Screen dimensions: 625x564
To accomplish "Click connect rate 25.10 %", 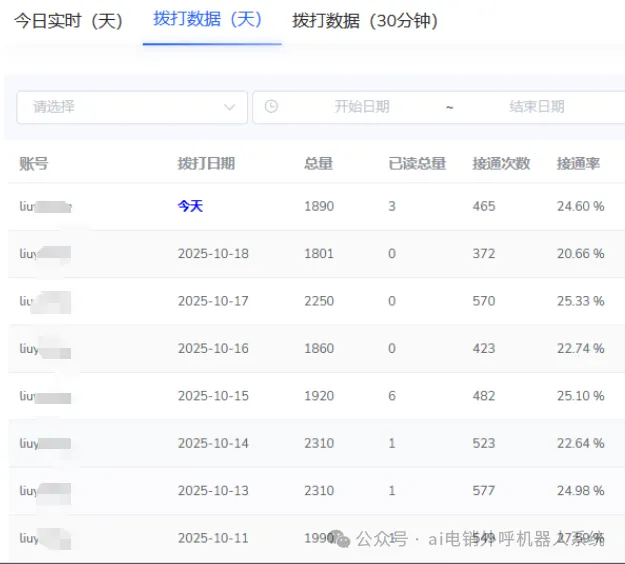I will 581,396.
